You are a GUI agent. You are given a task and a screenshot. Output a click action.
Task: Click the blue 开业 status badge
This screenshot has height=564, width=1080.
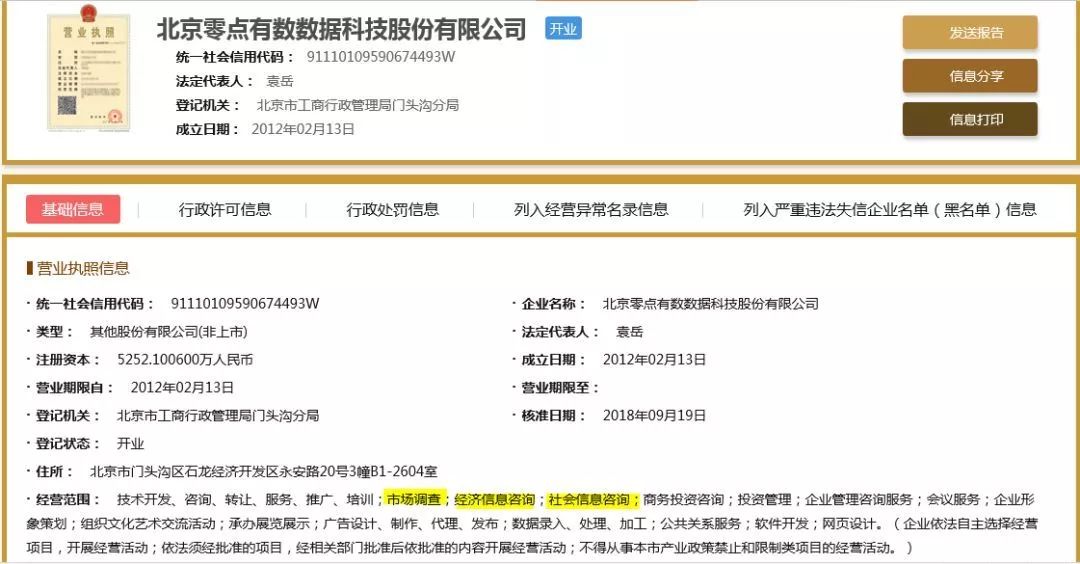pyautogui.click(x=563, y=29)
